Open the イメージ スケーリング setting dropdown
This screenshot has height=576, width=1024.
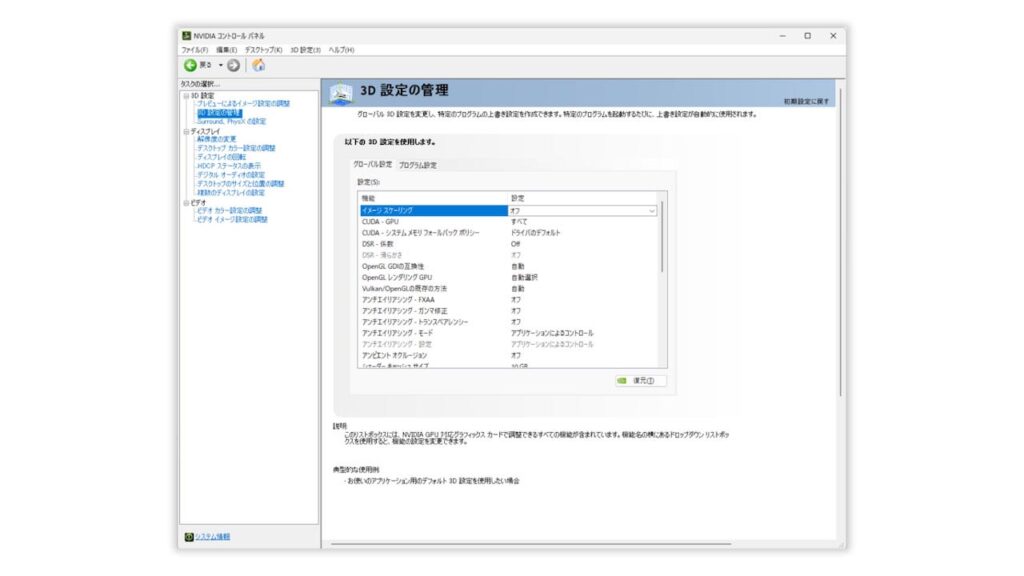point(651,211)
